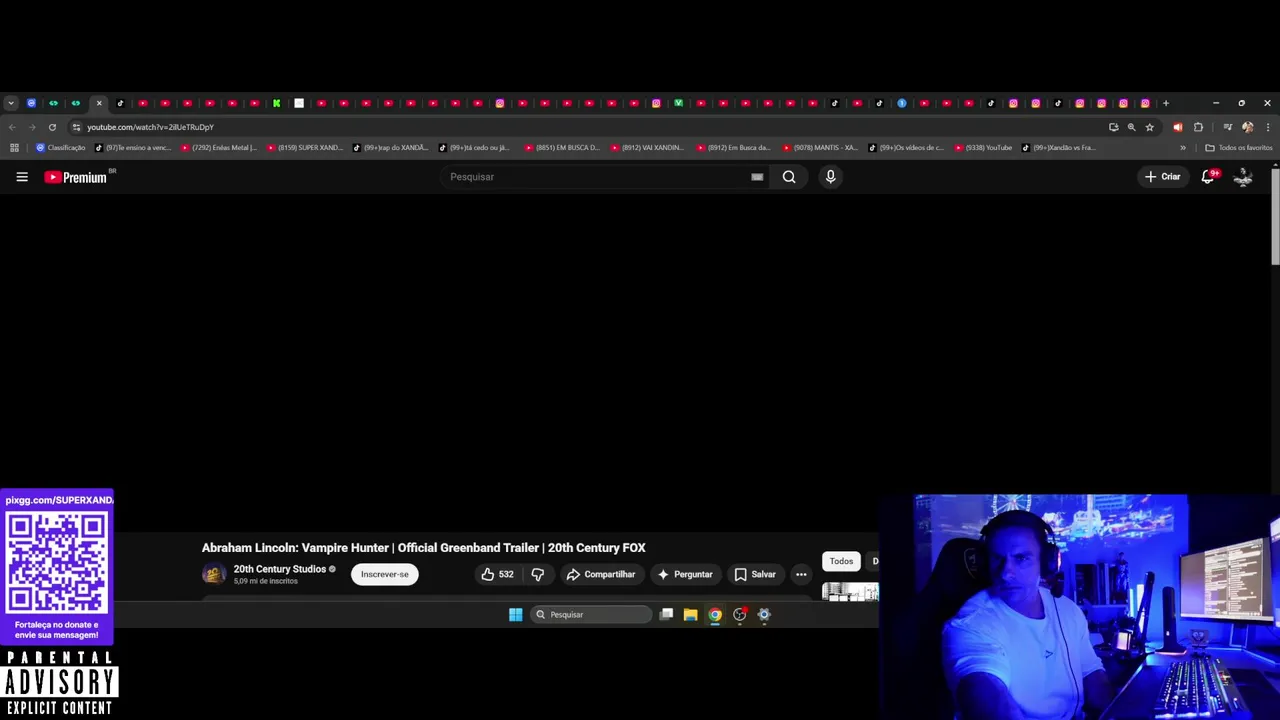The width and height of the screenshot is (1280, 720).
Task: Open the Criar menu
Action: pos(1163,177)
